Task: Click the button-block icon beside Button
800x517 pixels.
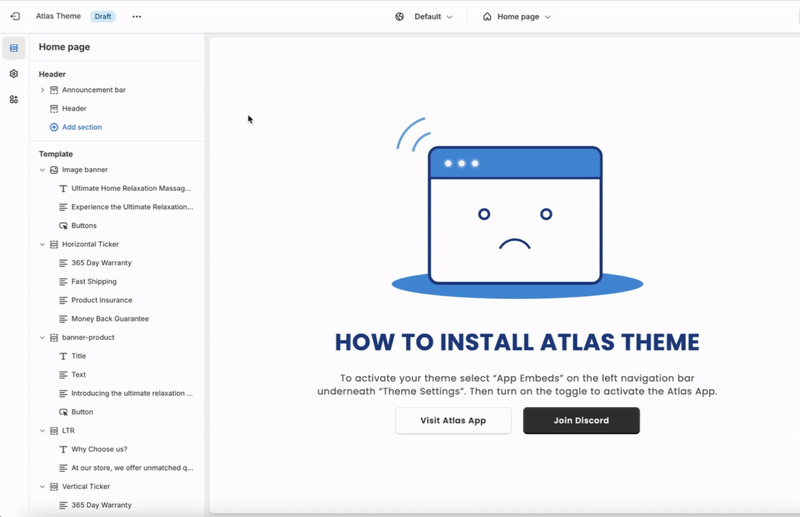Action: (63, 412)
